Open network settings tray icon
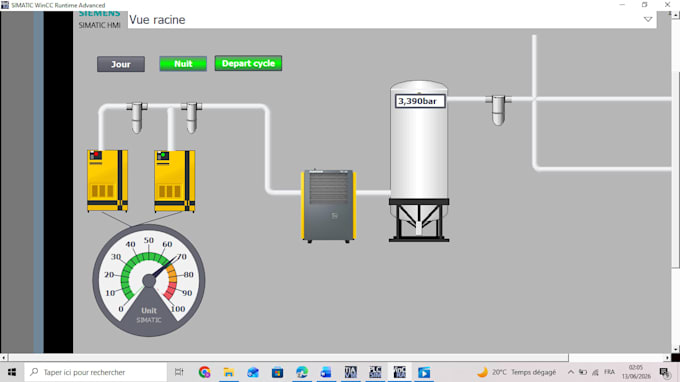 point(595,372)
